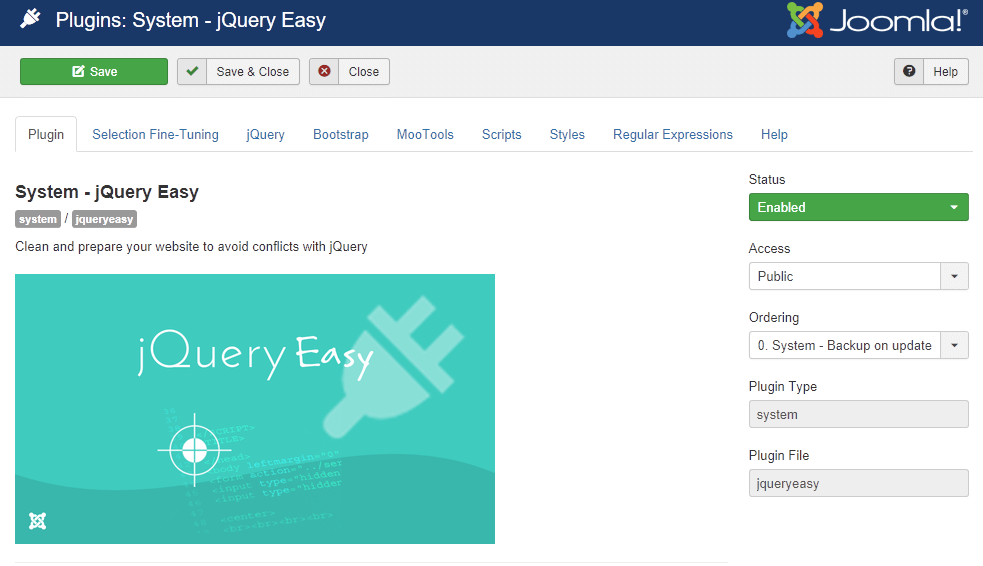Click the Joomla! logo

877,20
